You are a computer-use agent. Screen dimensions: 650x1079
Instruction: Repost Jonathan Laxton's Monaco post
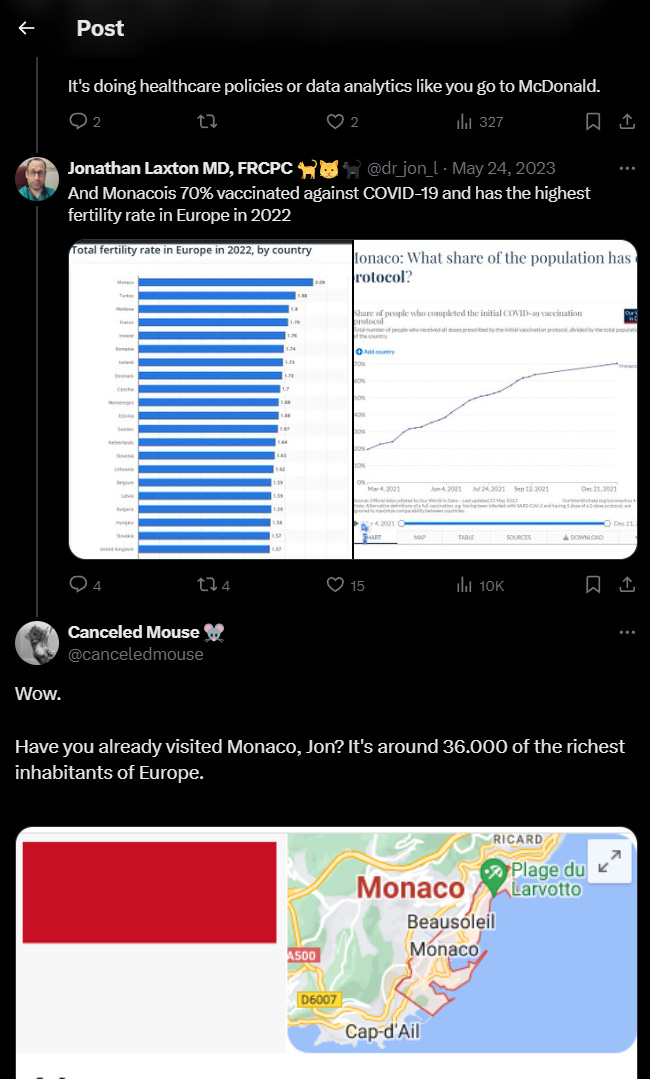pyautogui.click(x=207, y=585)
